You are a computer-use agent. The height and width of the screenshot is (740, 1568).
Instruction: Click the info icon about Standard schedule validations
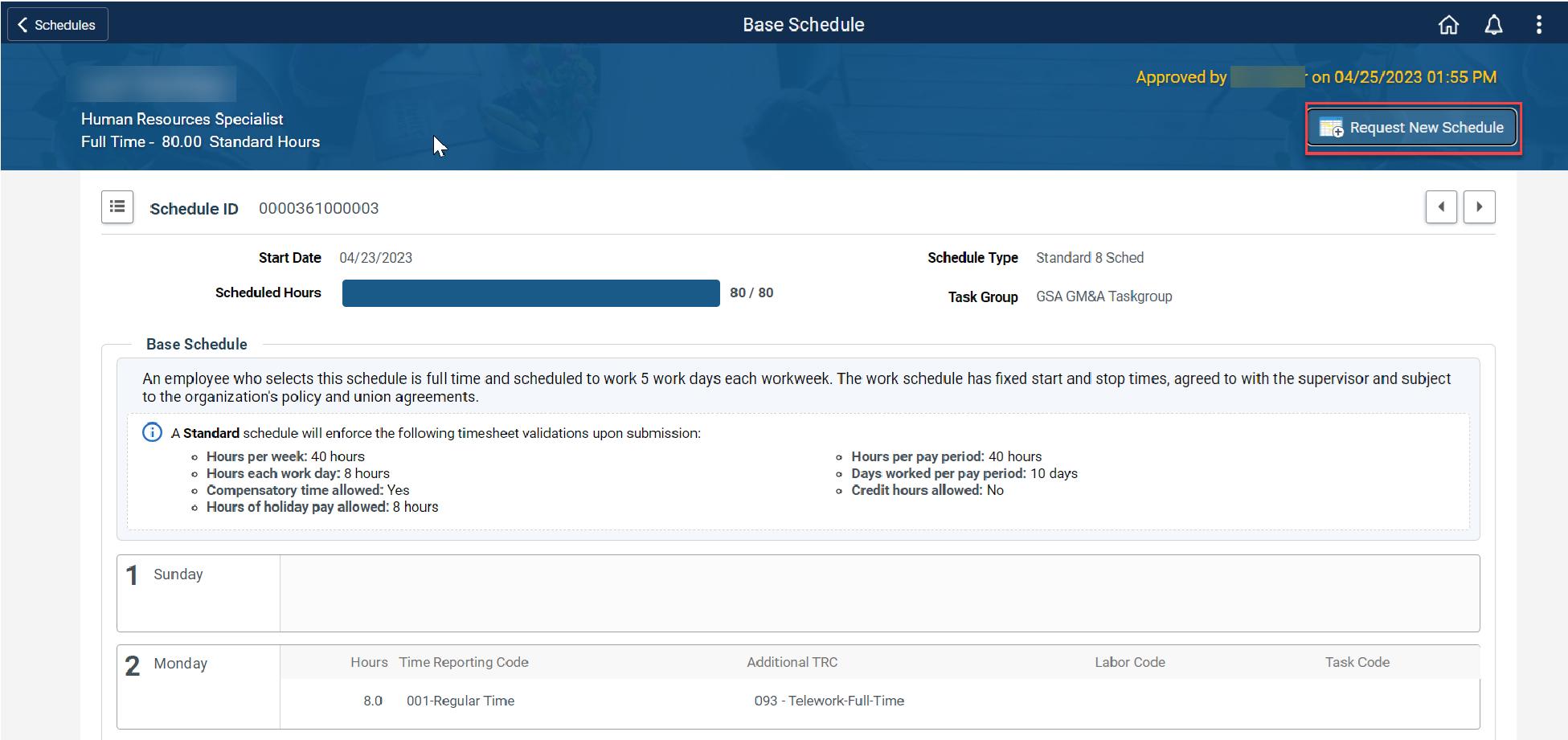pyautogui.click(x=152, y=432)
